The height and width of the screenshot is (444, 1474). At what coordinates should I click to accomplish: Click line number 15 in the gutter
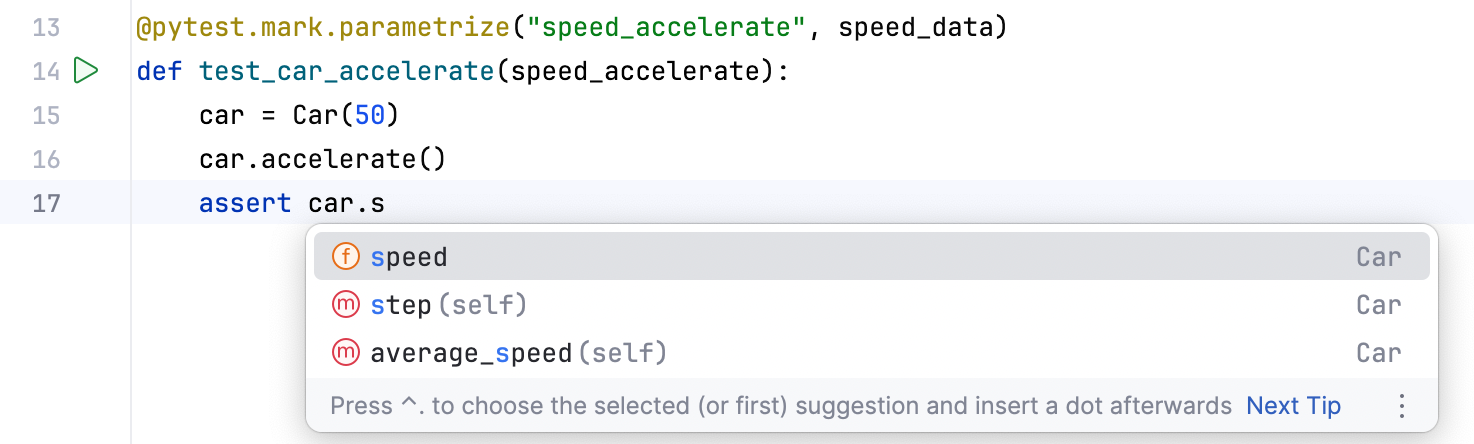[46, 116]
